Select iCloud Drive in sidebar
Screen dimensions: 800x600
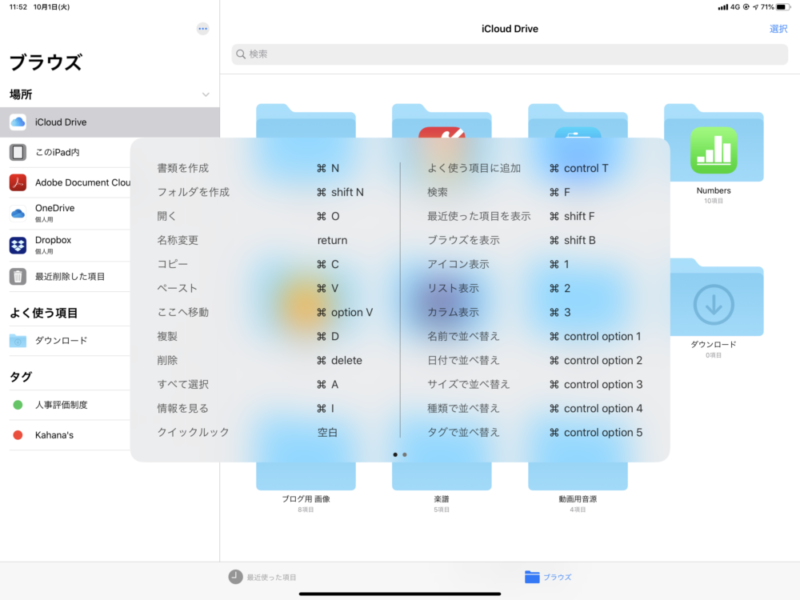110,122
